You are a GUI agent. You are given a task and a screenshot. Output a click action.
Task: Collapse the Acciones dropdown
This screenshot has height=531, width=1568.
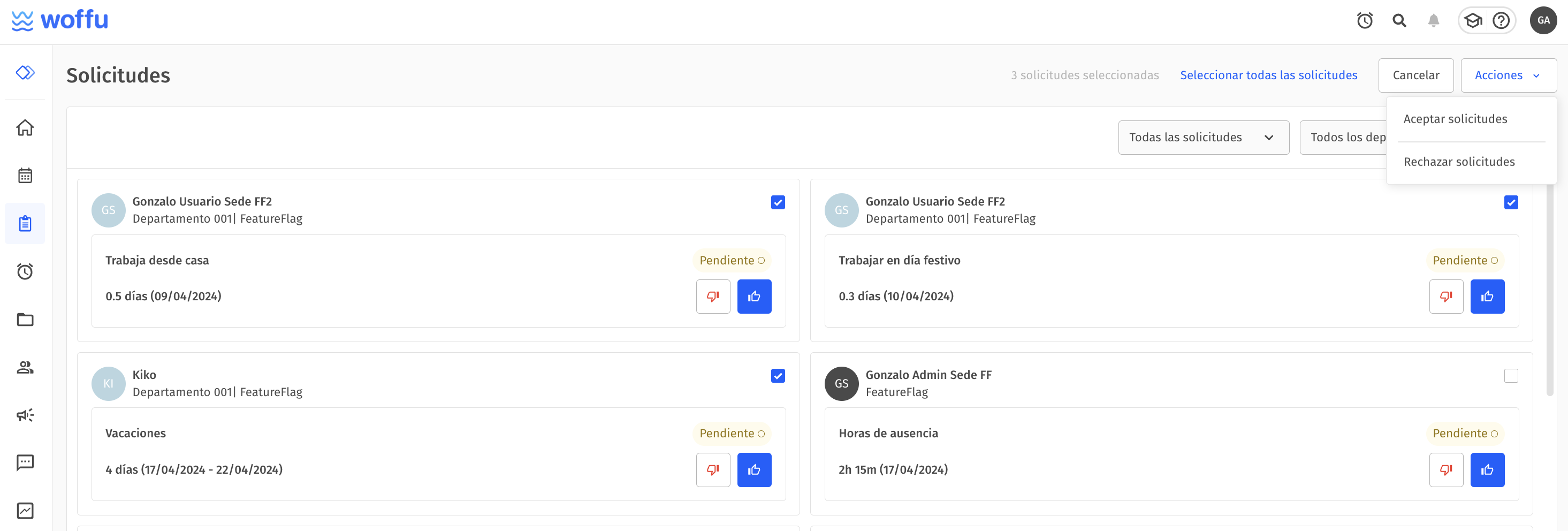(1509, 75)
